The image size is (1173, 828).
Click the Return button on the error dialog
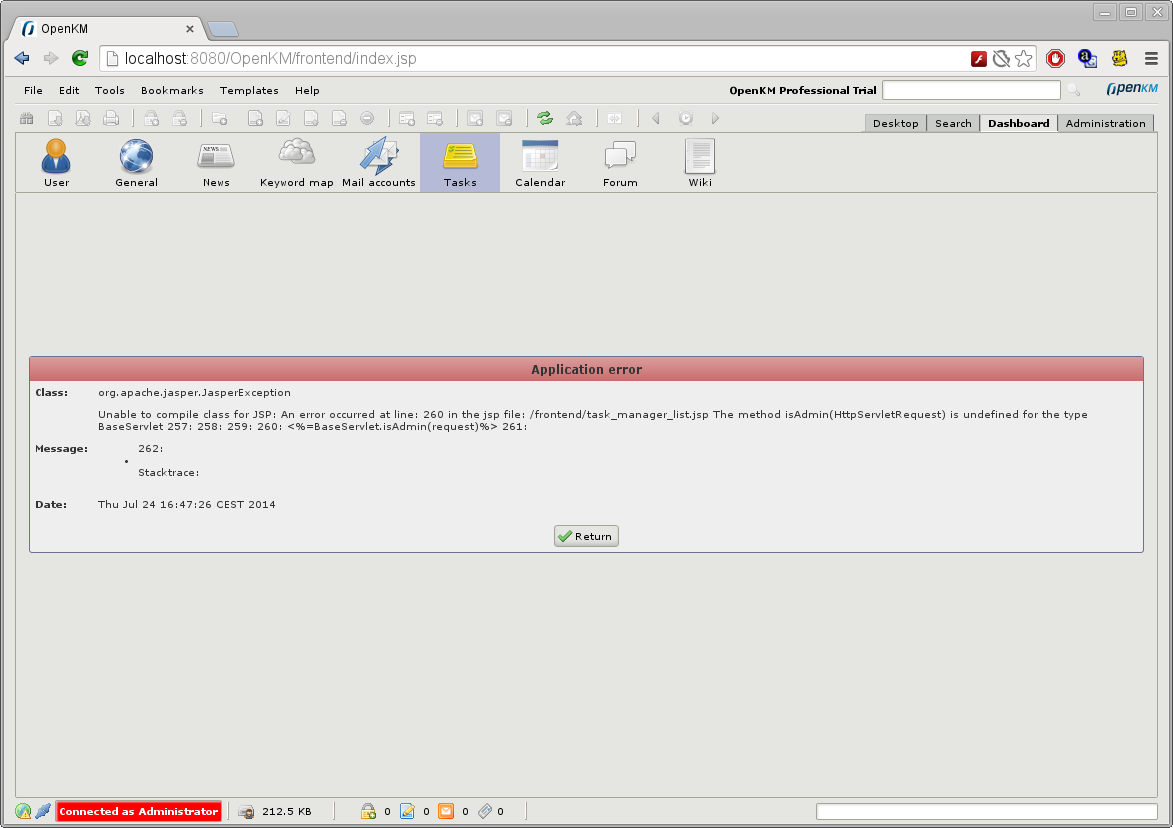click(586, 535)
